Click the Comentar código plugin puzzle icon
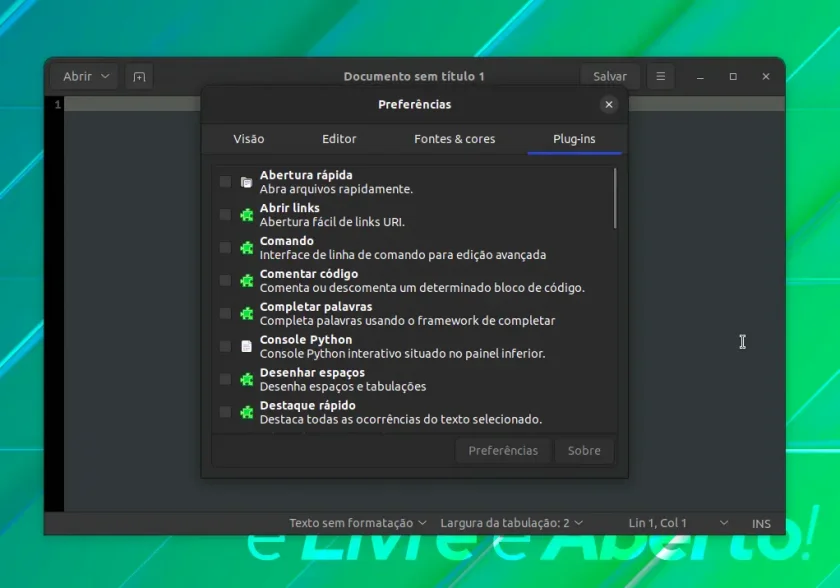 (x=246, y=281)
